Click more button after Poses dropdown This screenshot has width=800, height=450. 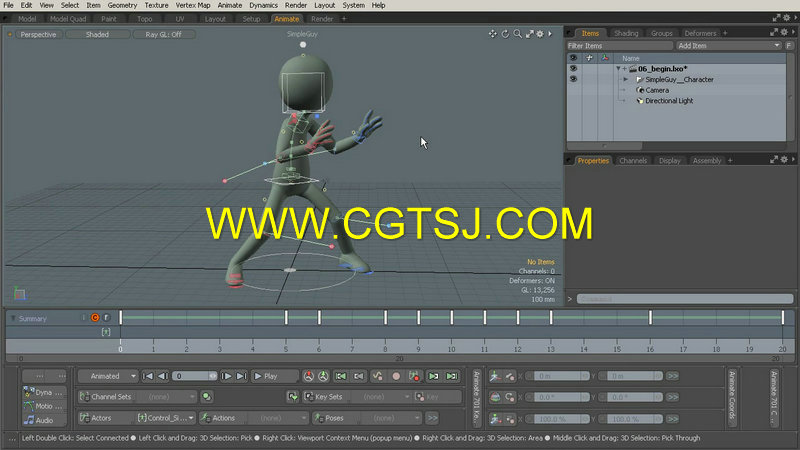coord(432,418)
